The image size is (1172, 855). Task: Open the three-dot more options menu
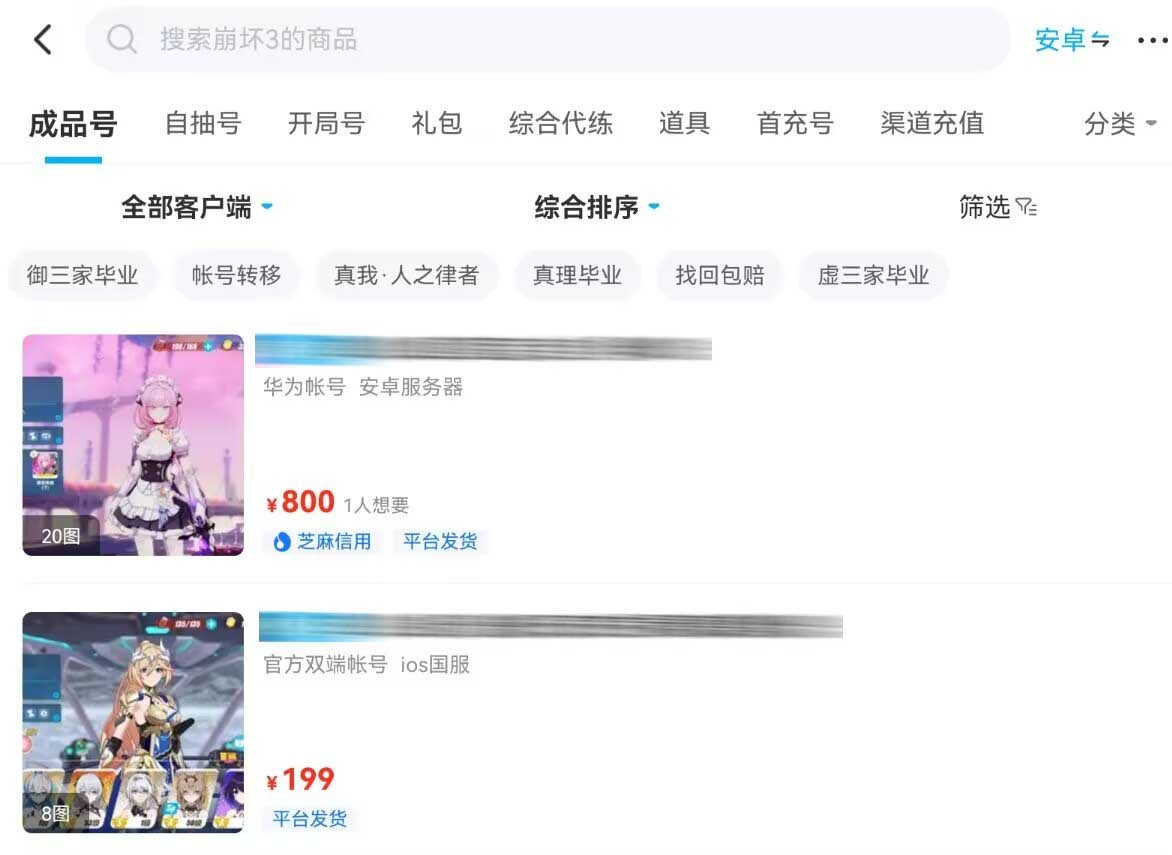click(x=1152, y=40)
